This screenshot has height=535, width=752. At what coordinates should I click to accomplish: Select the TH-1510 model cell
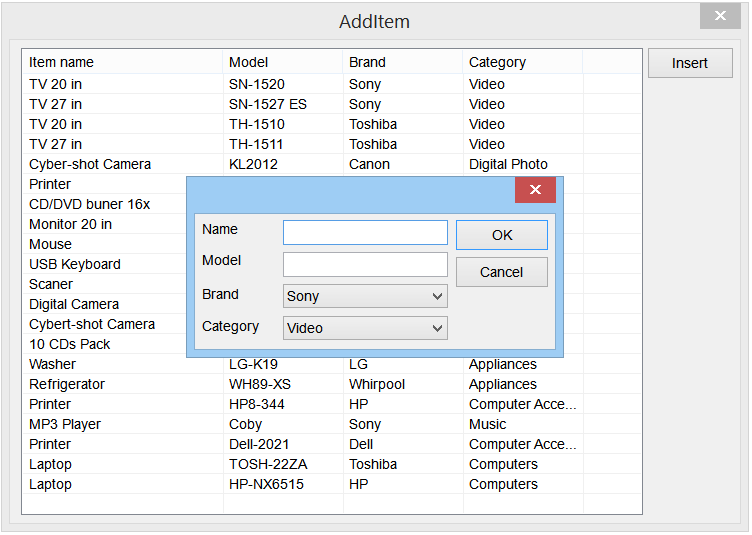point(257,124)
